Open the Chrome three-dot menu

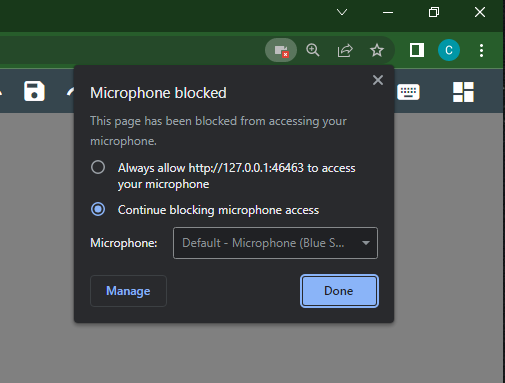[x=481, y=51]
